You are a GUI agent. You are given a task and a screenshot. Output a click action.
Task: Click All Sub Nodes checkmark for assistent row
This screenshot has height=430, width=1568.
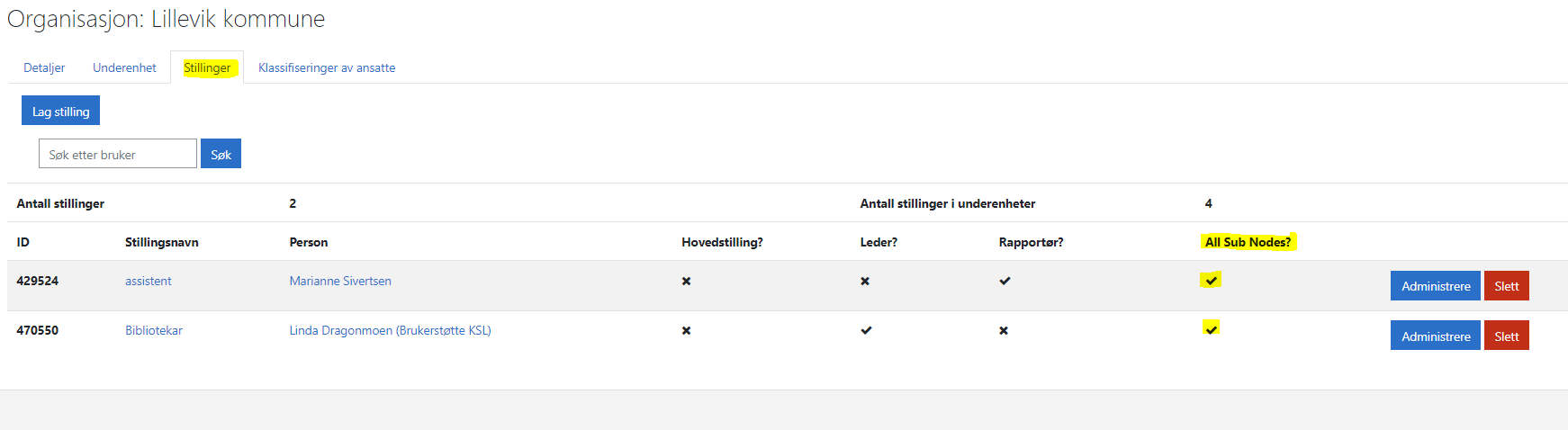coord(1212,281)
